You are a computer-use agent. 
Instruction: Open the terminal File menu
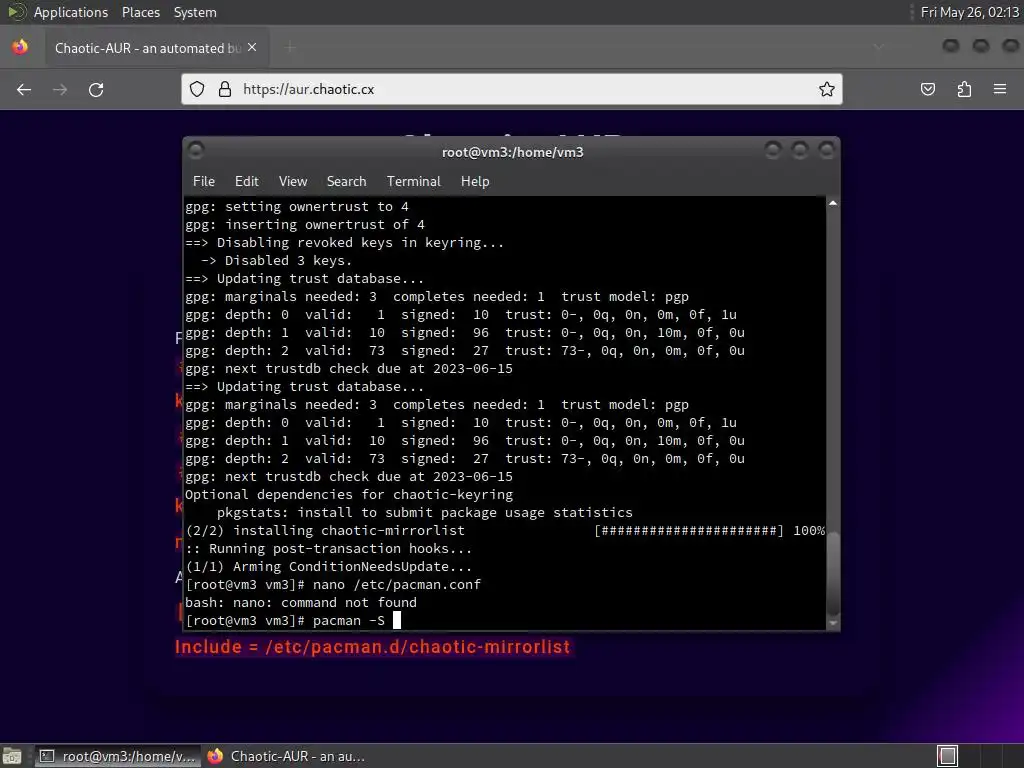point(204,182)
